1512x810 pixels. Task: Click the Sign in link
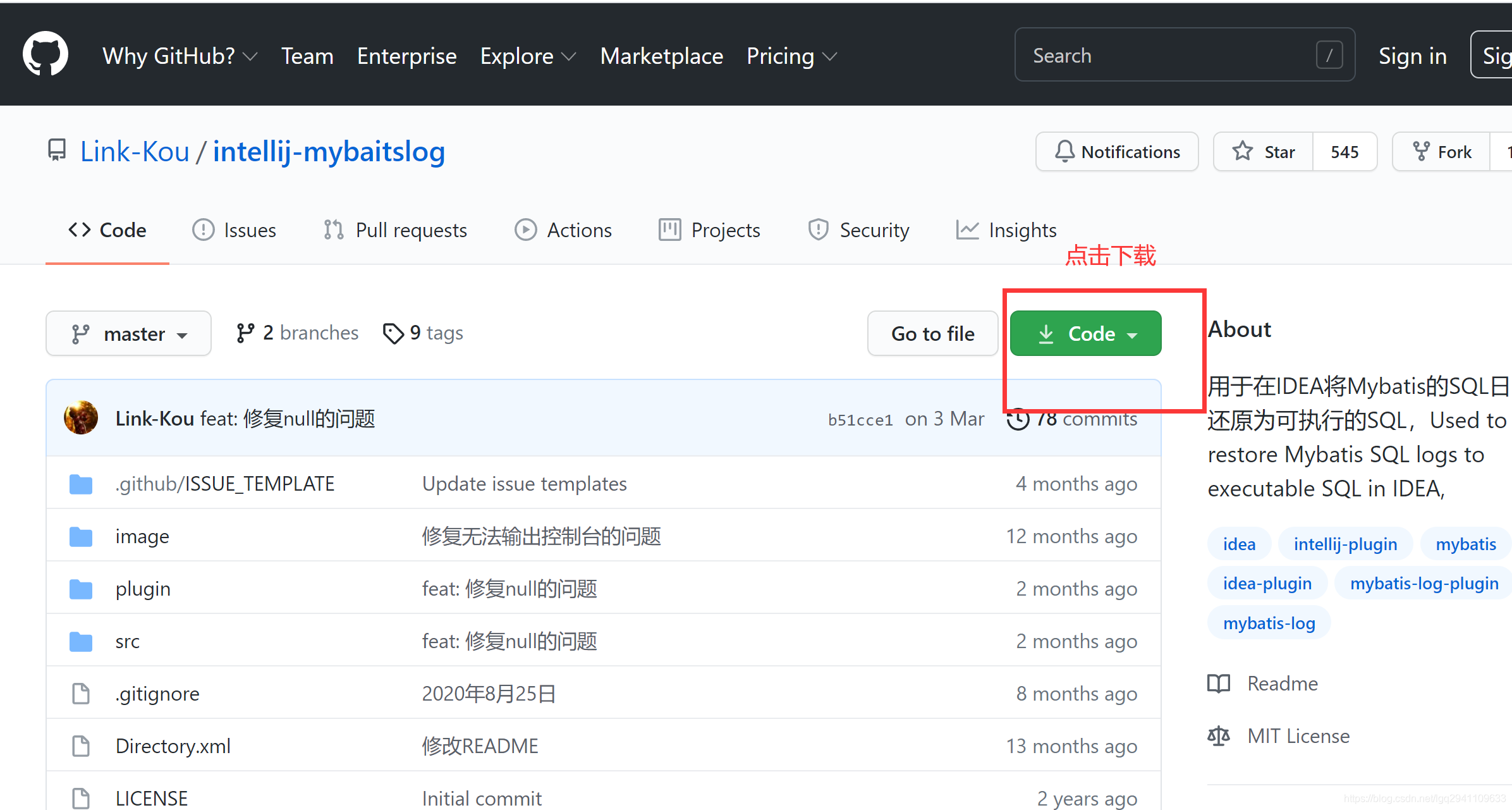pos(1413,56)
